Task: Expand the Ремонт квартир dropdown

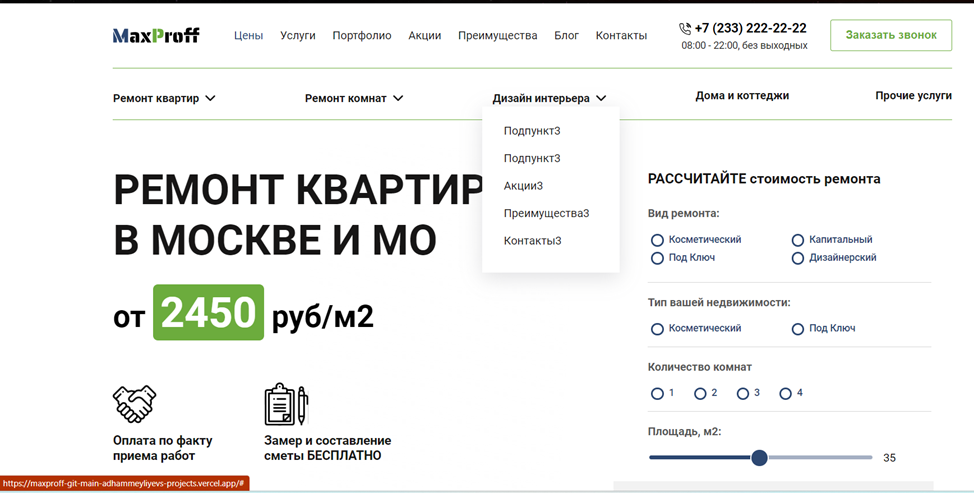Action: tap(164, 98)
